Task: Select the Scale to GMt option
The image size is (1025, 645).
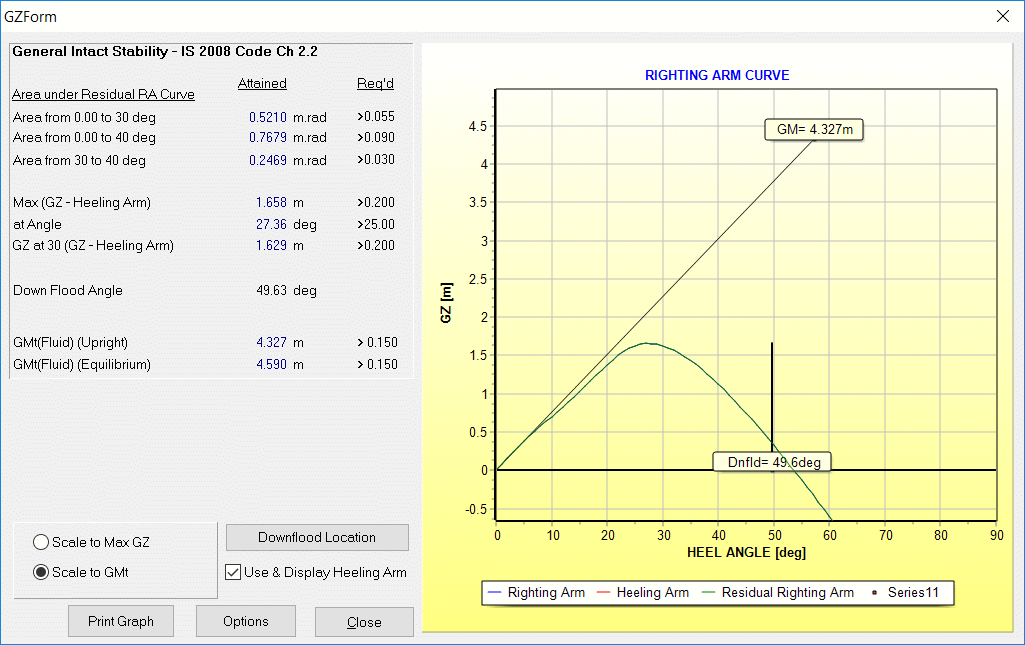Action: click(x=41, y=573)
